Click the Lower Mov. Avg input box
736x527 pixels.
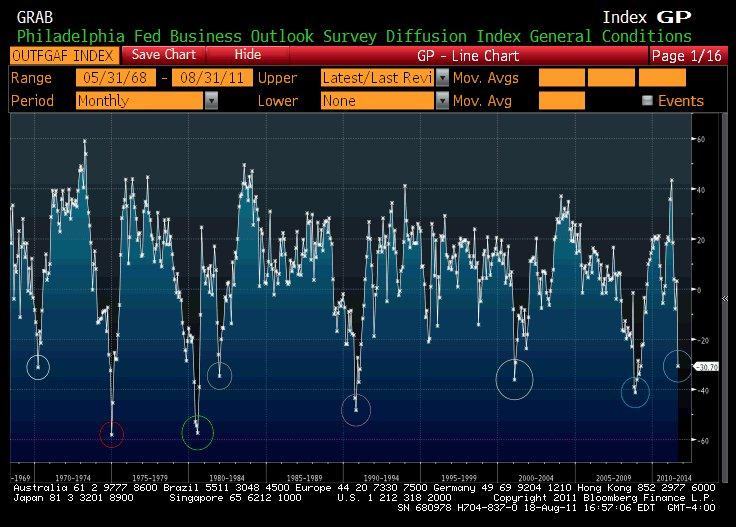click(x=561, y=101)
